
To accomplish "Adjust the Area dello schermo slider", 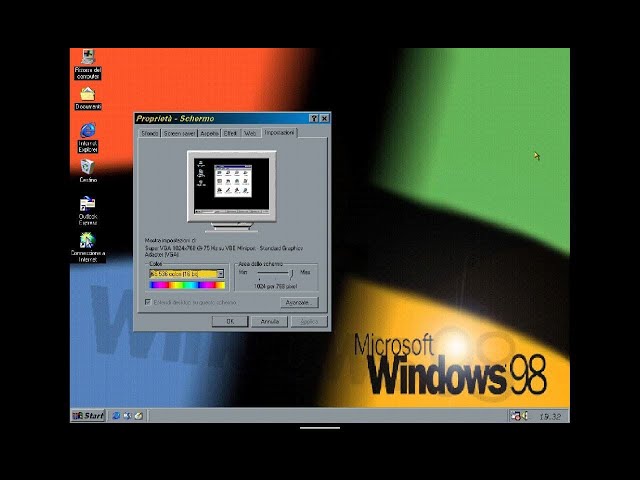I will point(291,273).
